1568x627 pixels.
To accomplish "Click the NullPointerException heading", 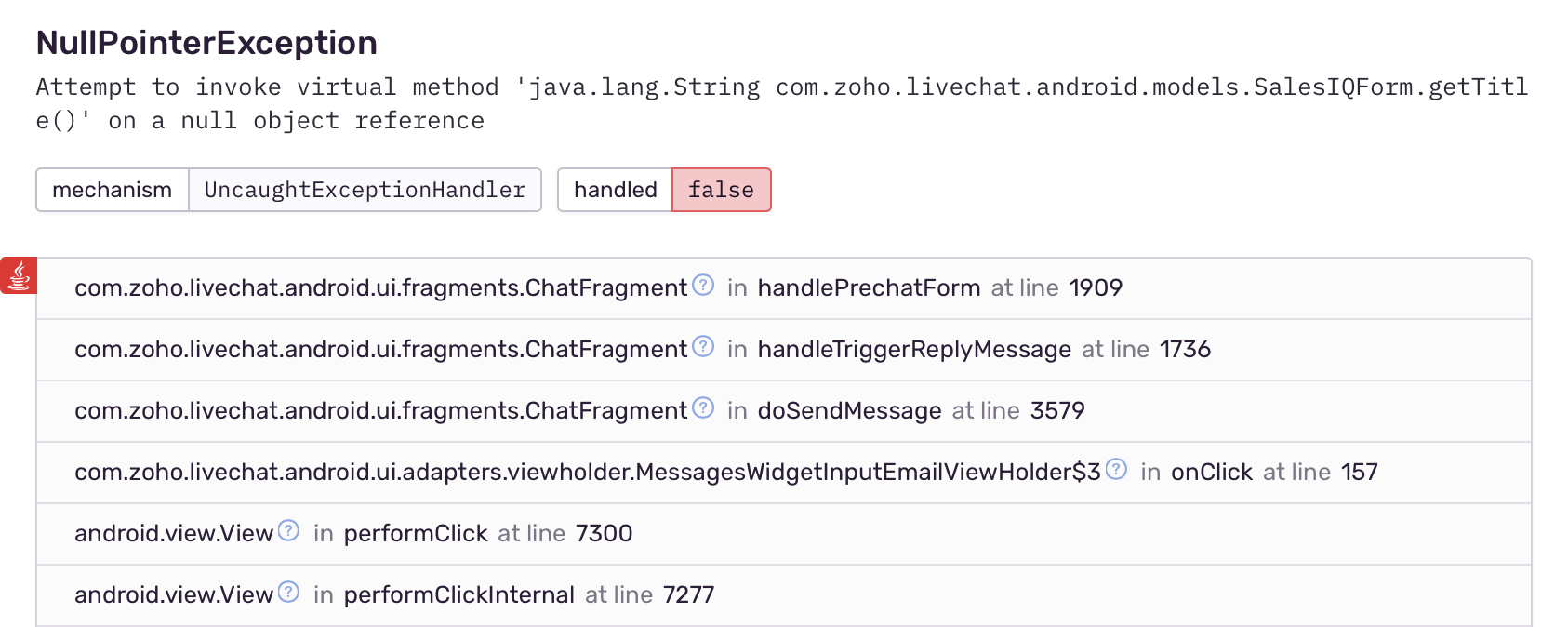I will [x=205, y=42].
